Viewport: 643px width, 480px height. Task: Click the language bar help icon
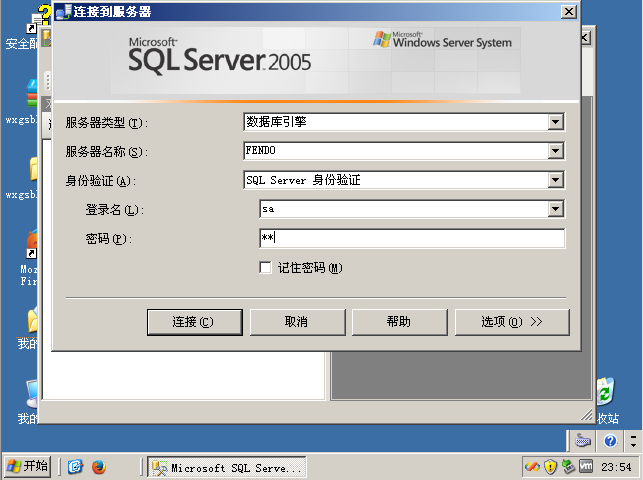tap(610, 441)
